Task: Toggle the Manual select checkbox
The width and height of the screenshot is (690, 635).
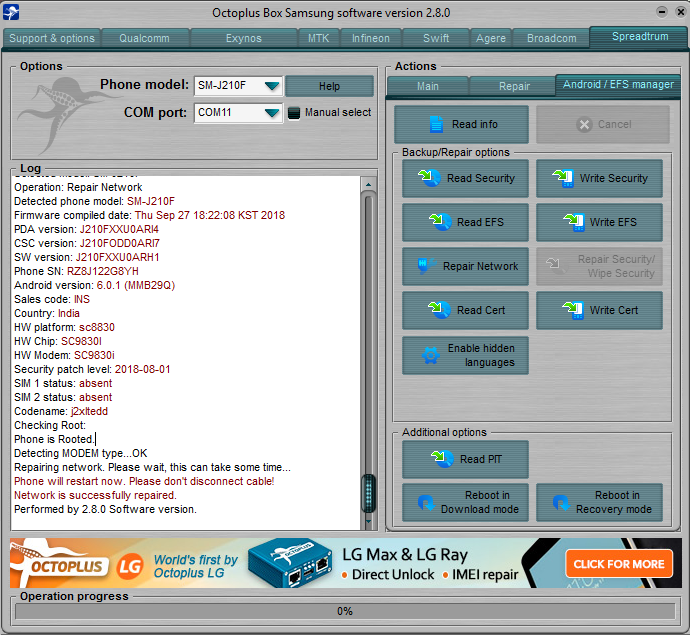Action: point(294,113)
